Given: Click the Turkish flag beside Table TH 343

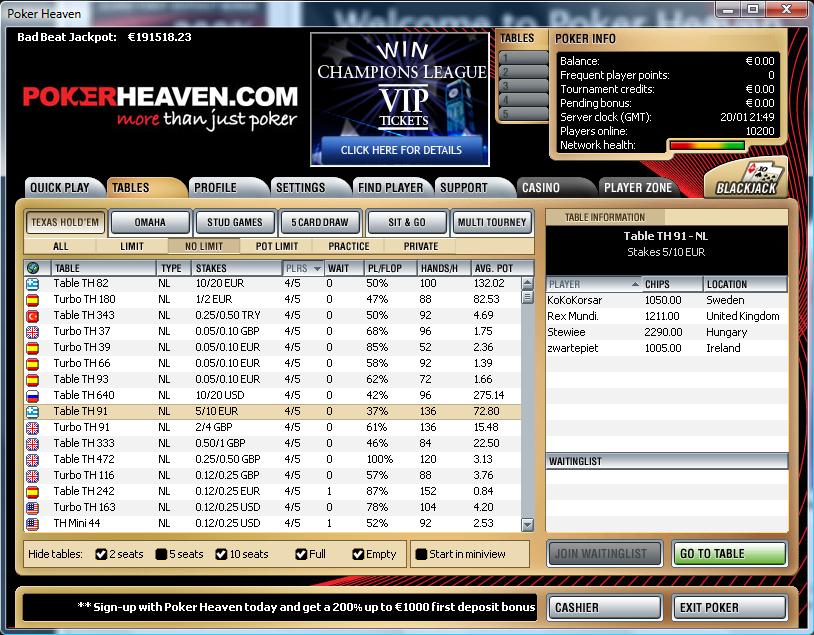Looking at the screenshot, I should tap(32, 316).
